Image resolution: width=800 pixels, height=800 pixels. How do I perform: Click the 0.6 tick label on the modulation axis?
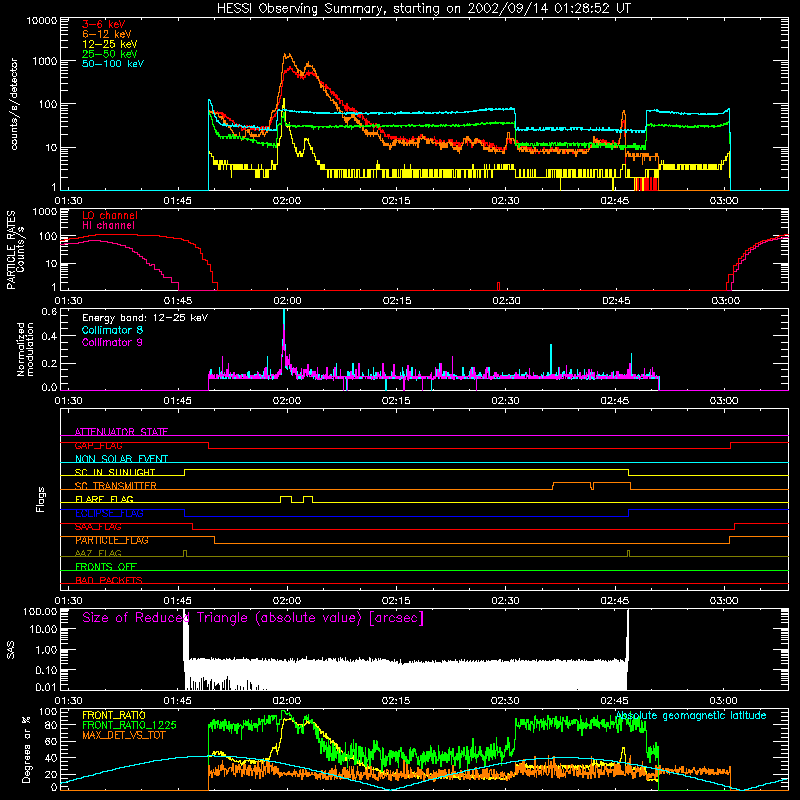coord(49,312)
